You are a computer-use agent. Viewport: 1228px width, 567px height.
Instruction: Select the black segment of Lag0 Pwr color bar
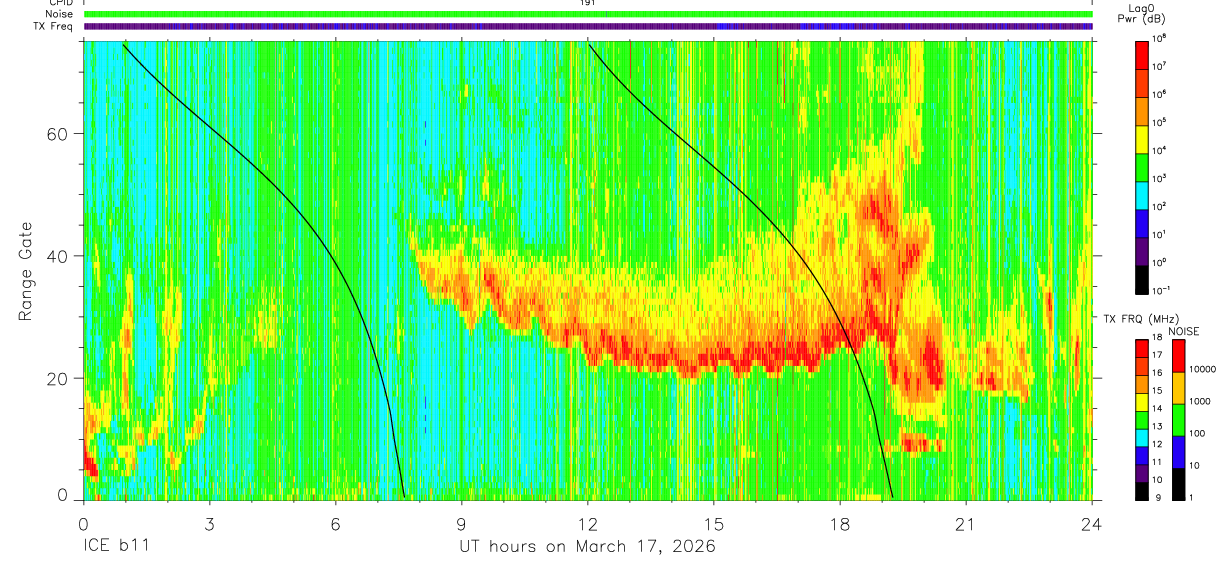pyautogui.click(x=1142, y=278)
